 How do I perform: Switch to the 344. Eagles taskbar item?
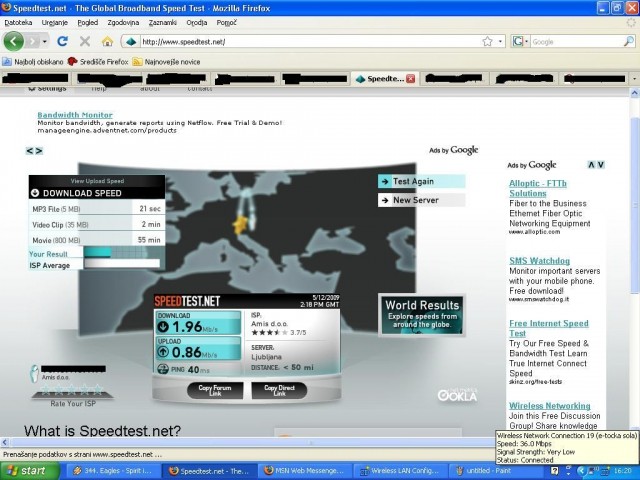[x=113, y=471]
